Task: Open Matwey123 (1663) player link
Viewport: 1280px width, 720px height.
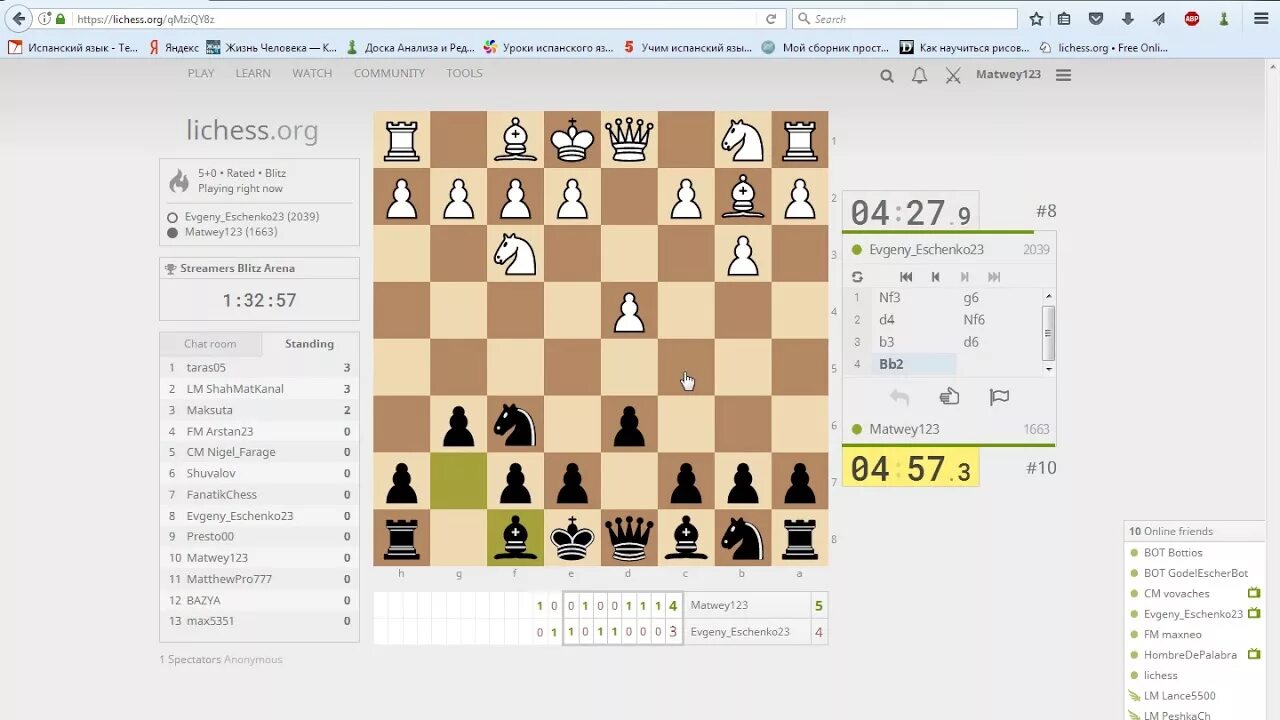Action: [x=231, y=232]
